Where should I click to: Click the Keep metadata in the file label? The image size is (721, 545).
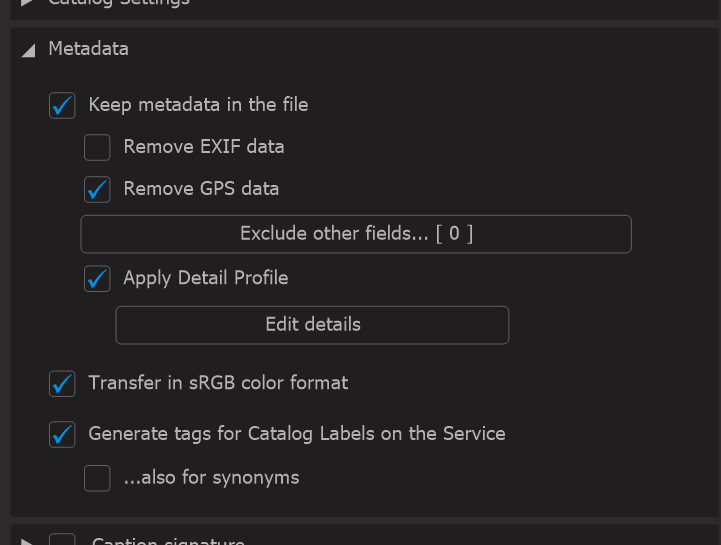198,105
